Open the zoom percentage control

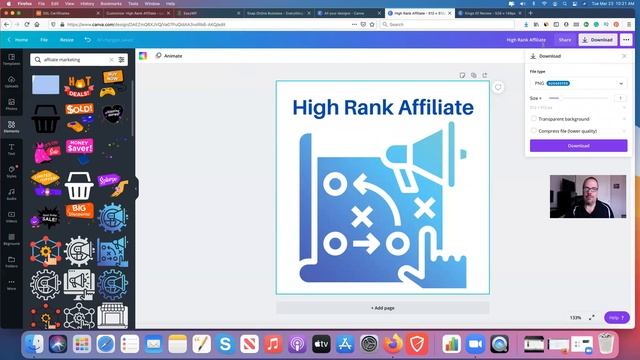(x=575, y=318)
